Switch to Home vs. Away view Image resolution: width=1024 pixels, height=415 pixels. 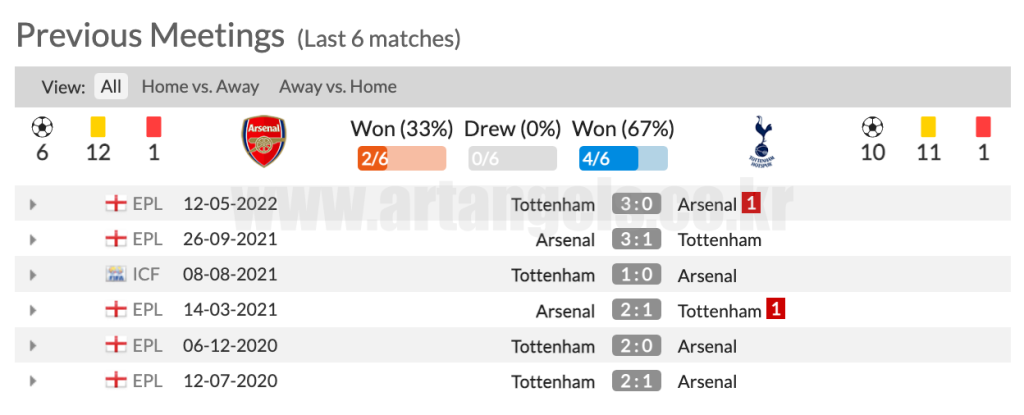click(200, 86)
